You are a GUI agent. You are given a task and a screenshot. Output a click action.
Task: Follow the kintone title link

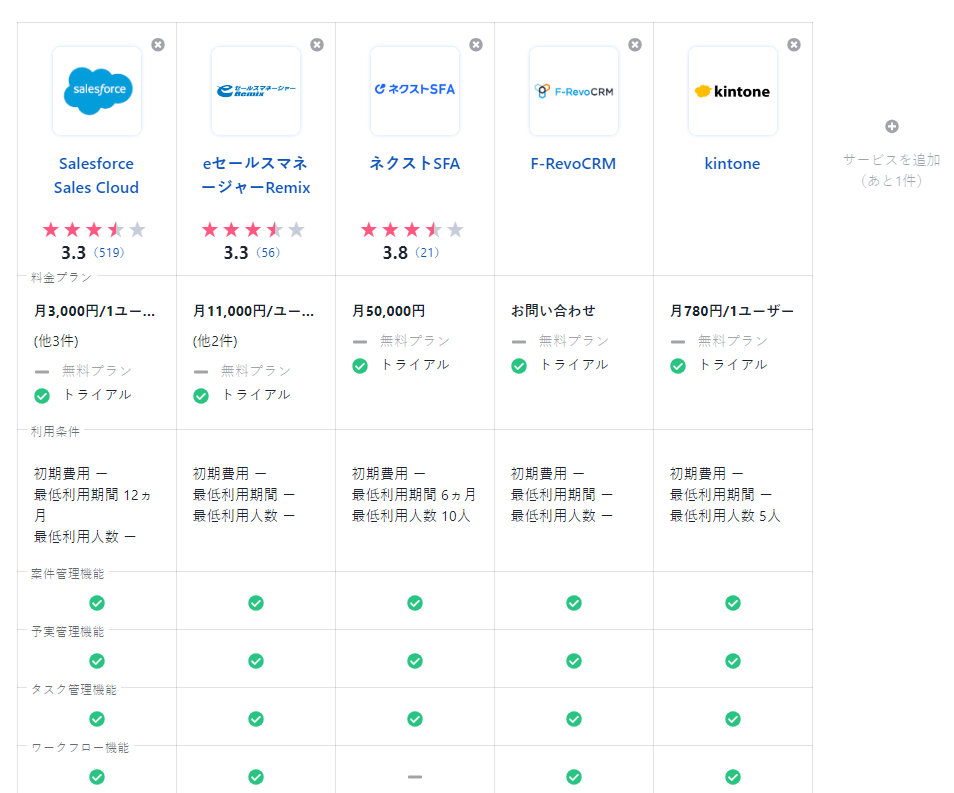pyautogui.click(x=732, y=164)
